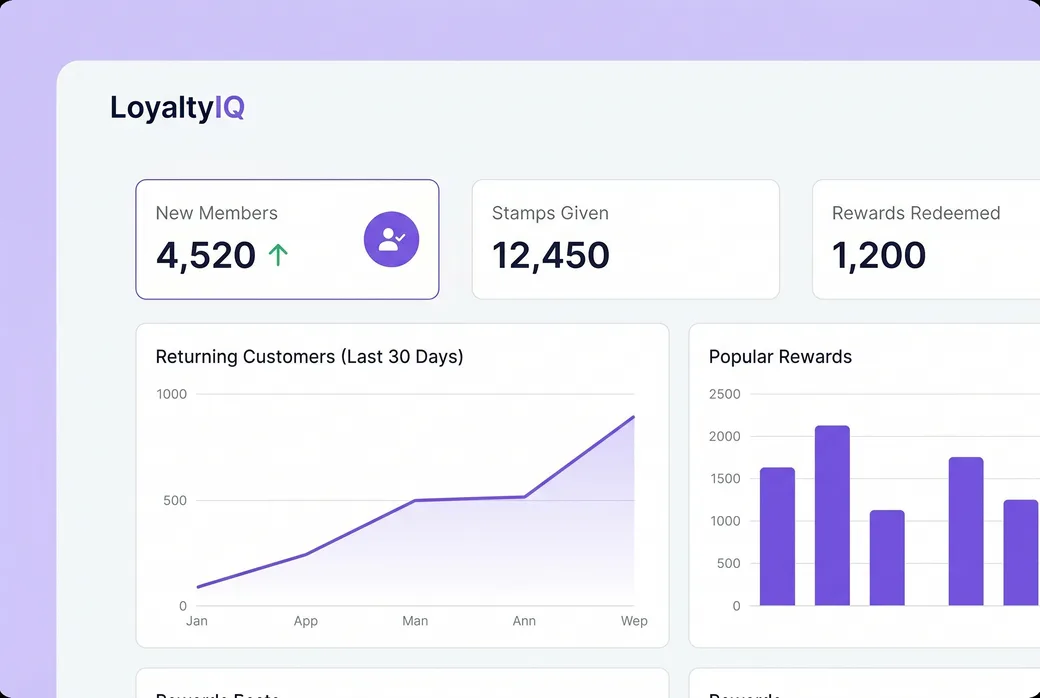Click the tallest bar in Popular Rewards
This screenshot has width=1040, height=698.
pos(832,516)
